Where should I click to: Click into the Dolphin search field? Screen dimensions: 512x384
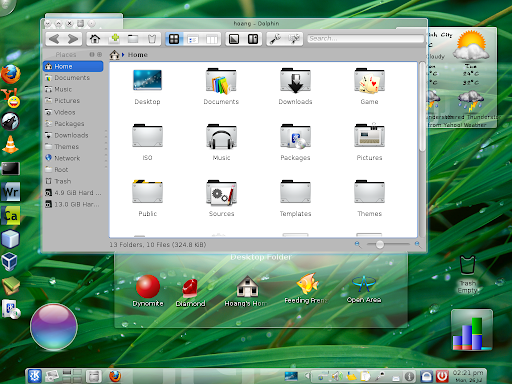[x=365, y=39]
